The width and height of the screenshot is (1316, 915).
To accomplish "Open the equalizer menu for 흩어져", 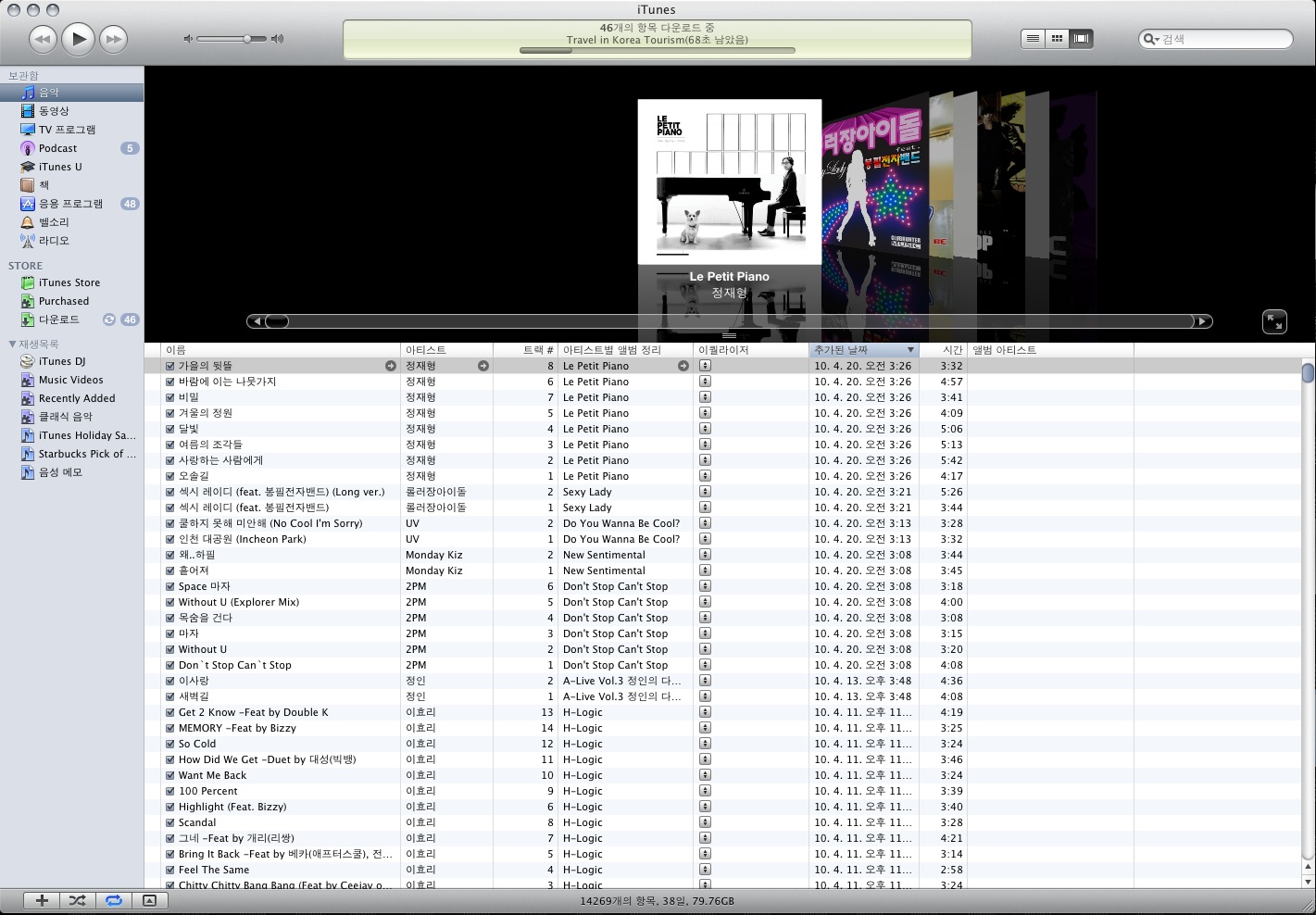I will point(705,570).
